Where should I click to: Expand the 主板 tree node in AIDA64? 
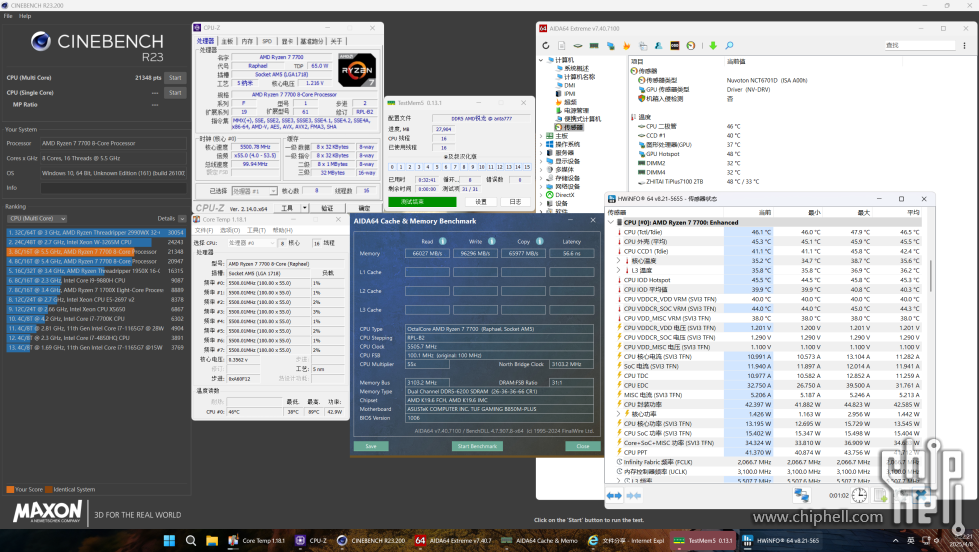(541, 136)
